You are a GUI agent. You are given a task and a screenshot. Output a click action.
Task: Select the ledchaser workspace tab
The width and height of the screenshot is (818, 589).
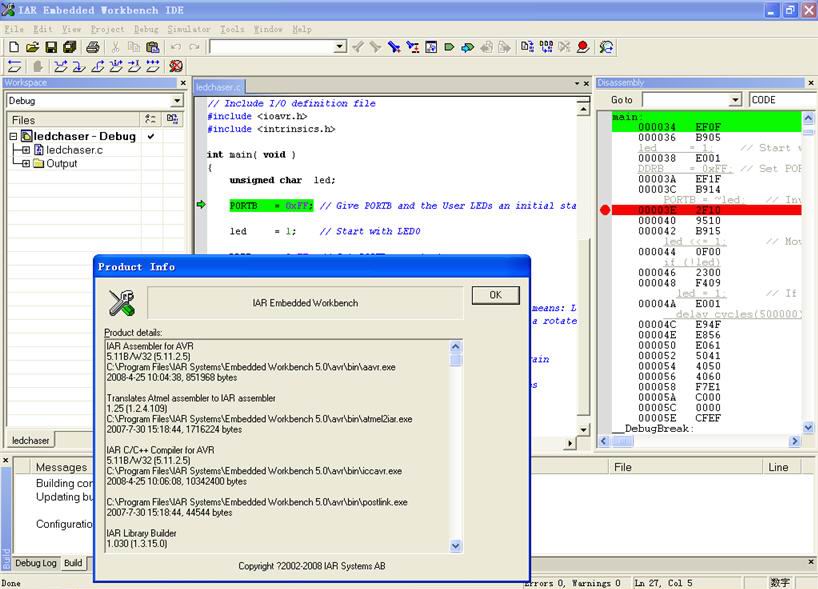pos(30,440)
